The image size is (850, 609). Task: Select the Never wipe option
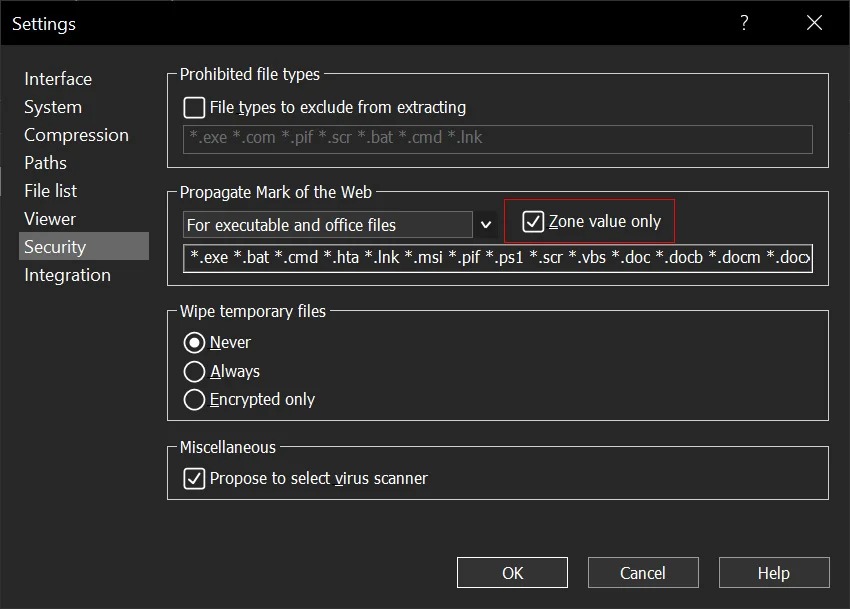pos(194,343)
